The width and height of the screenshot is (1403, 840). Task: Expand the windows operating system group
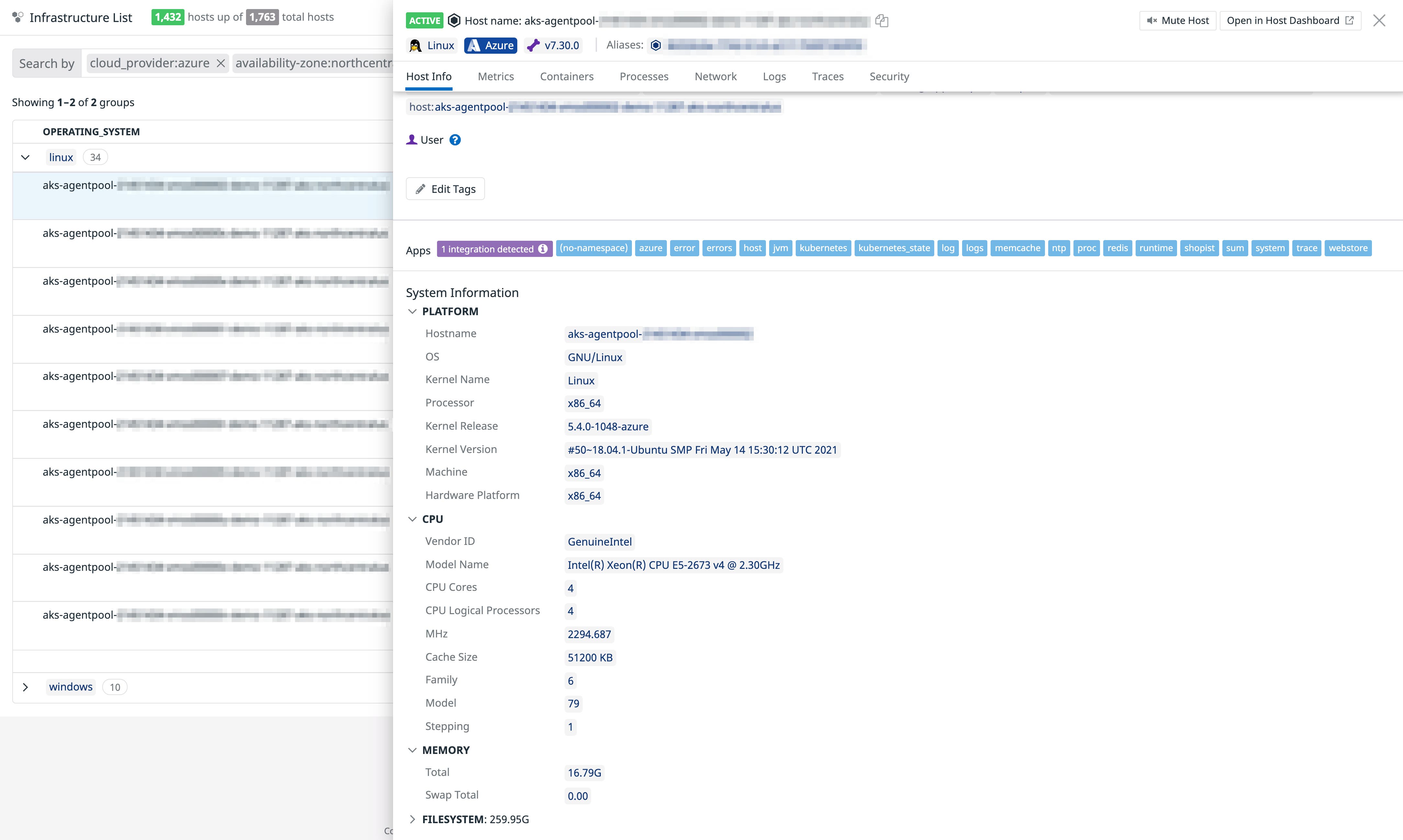[x=26, y=687]
